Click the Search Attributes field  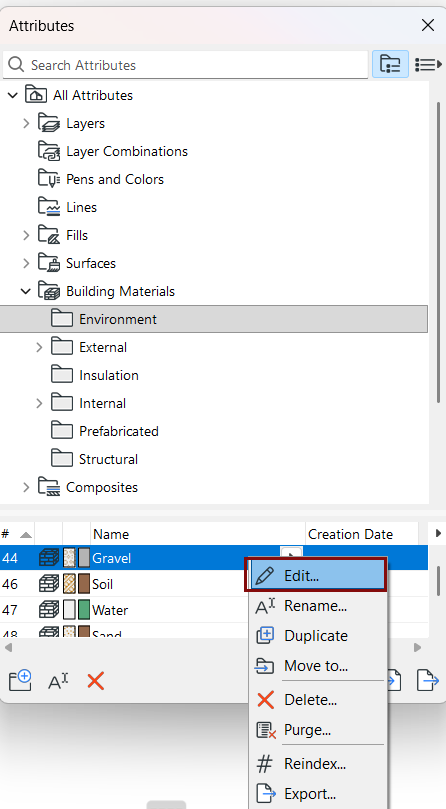pos(185,65)
